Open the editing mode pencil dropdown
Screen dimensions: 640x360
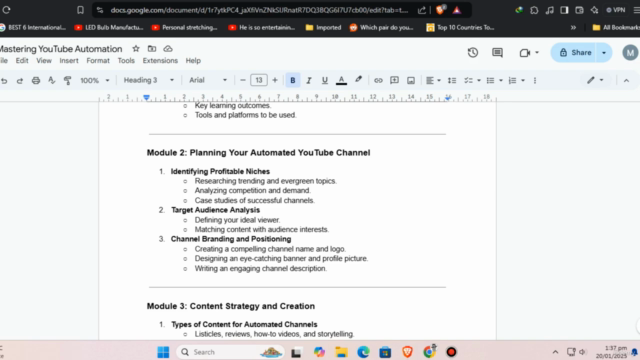595,80
